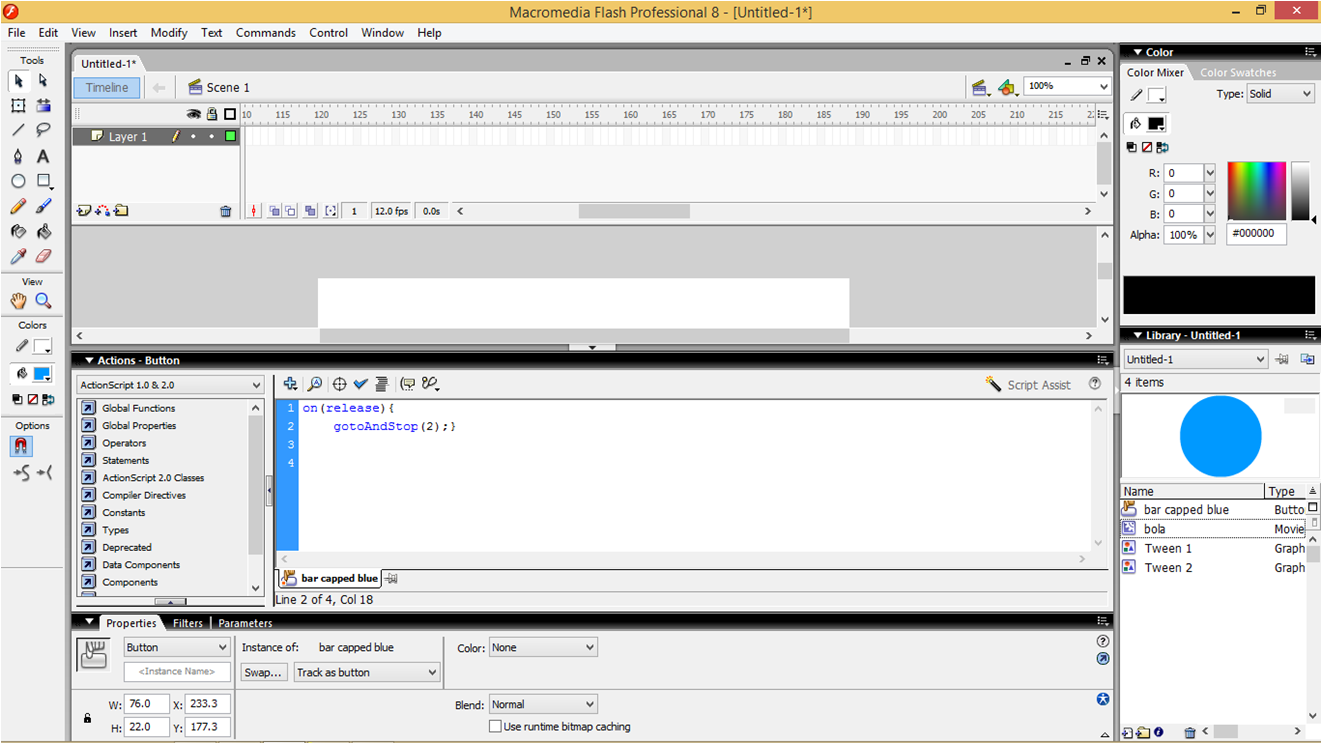Click the Auto format icon

[x=381, y=384]
